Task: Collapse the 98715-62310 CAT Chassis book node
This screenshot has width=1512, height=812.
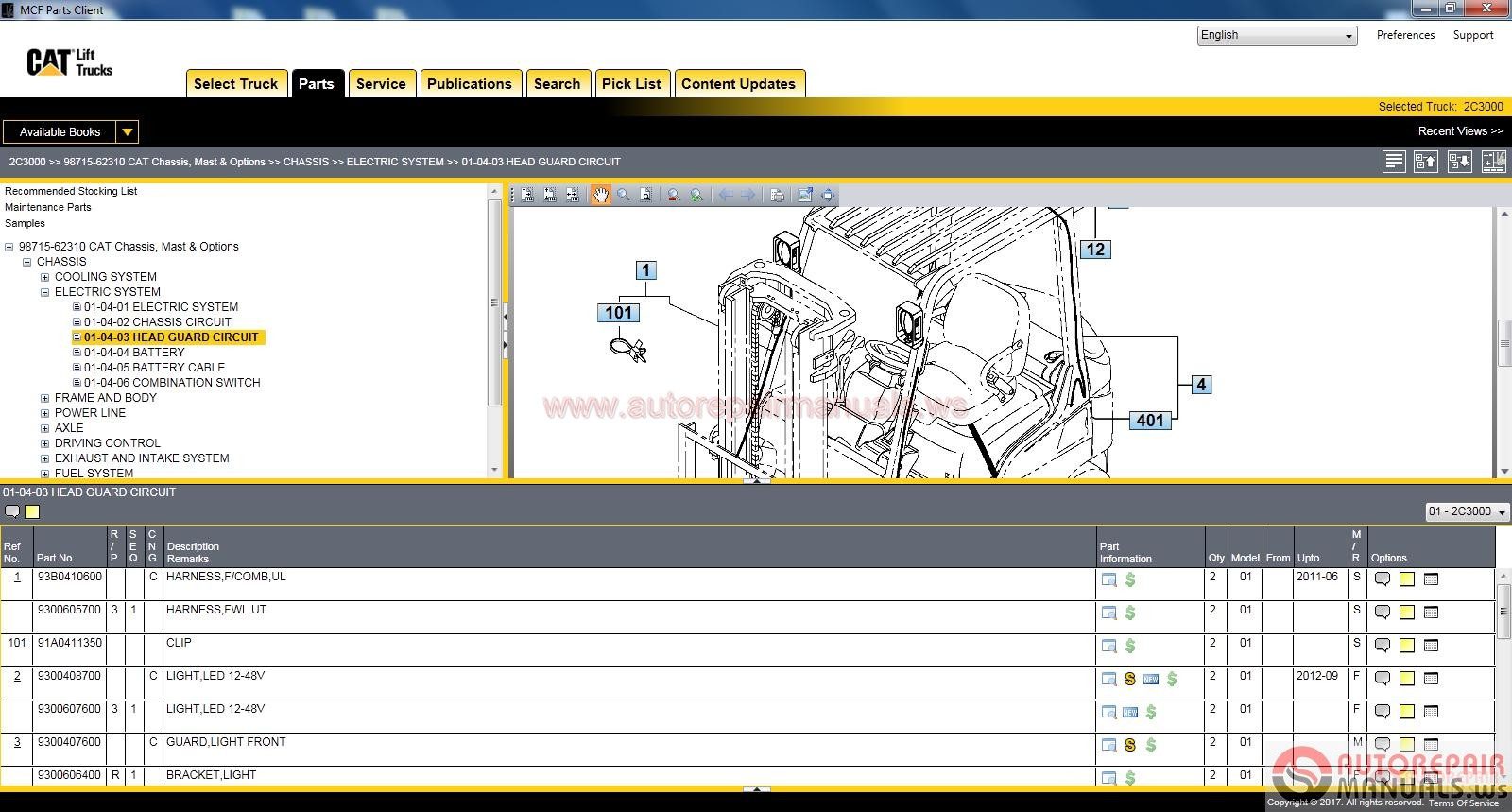Action: pyautogui.click(x=9, y=247)
